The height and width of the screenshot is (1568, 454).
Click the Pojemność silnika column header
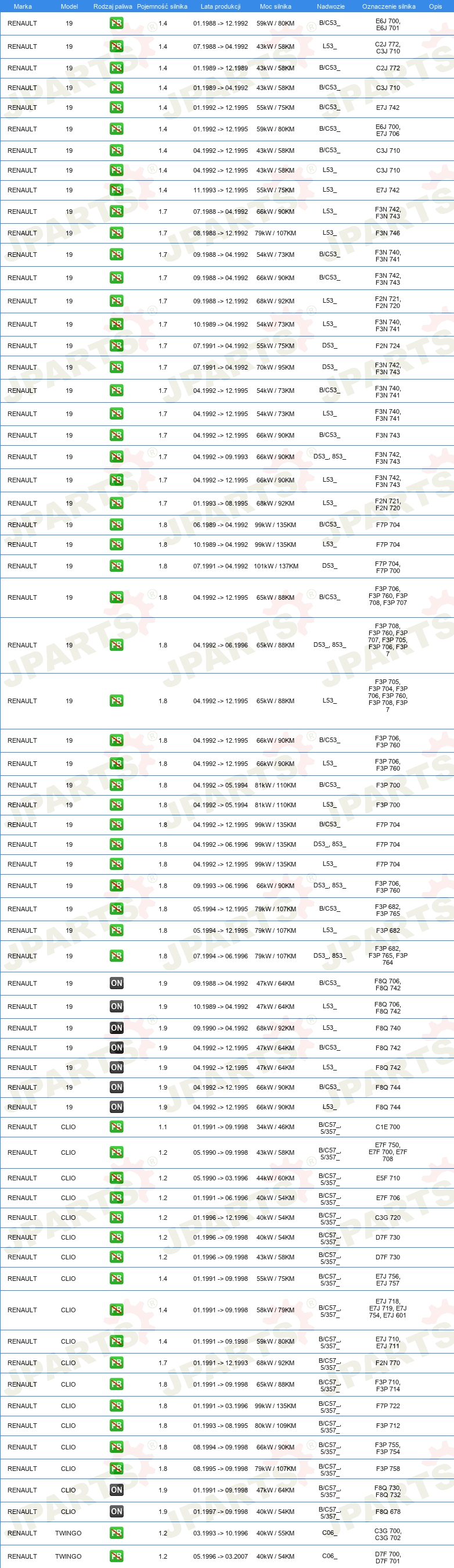[x=163, y=6]
